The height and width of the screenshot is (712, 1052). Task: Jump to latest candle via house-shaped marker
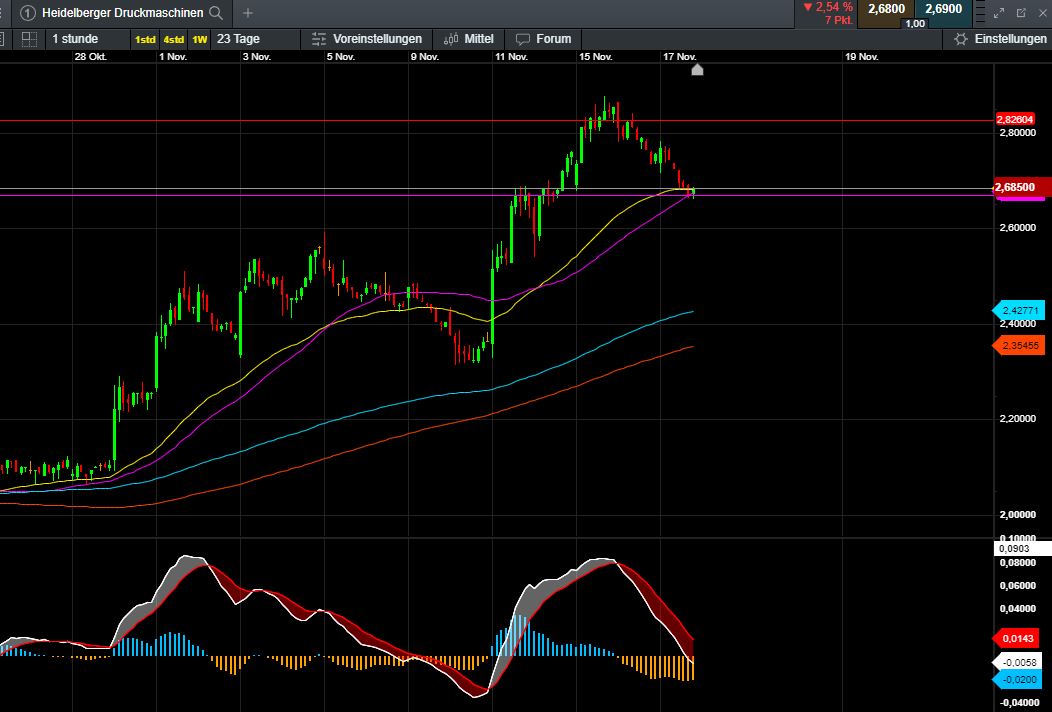[697, 69]
